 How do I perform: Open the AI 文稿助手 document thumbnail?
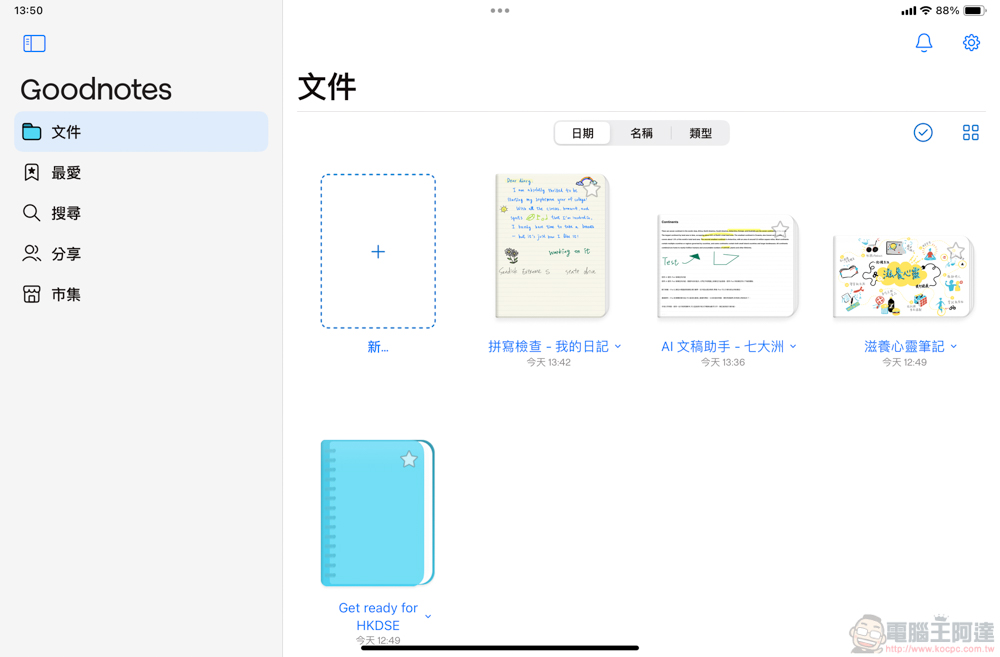click(x=727, y=266)
